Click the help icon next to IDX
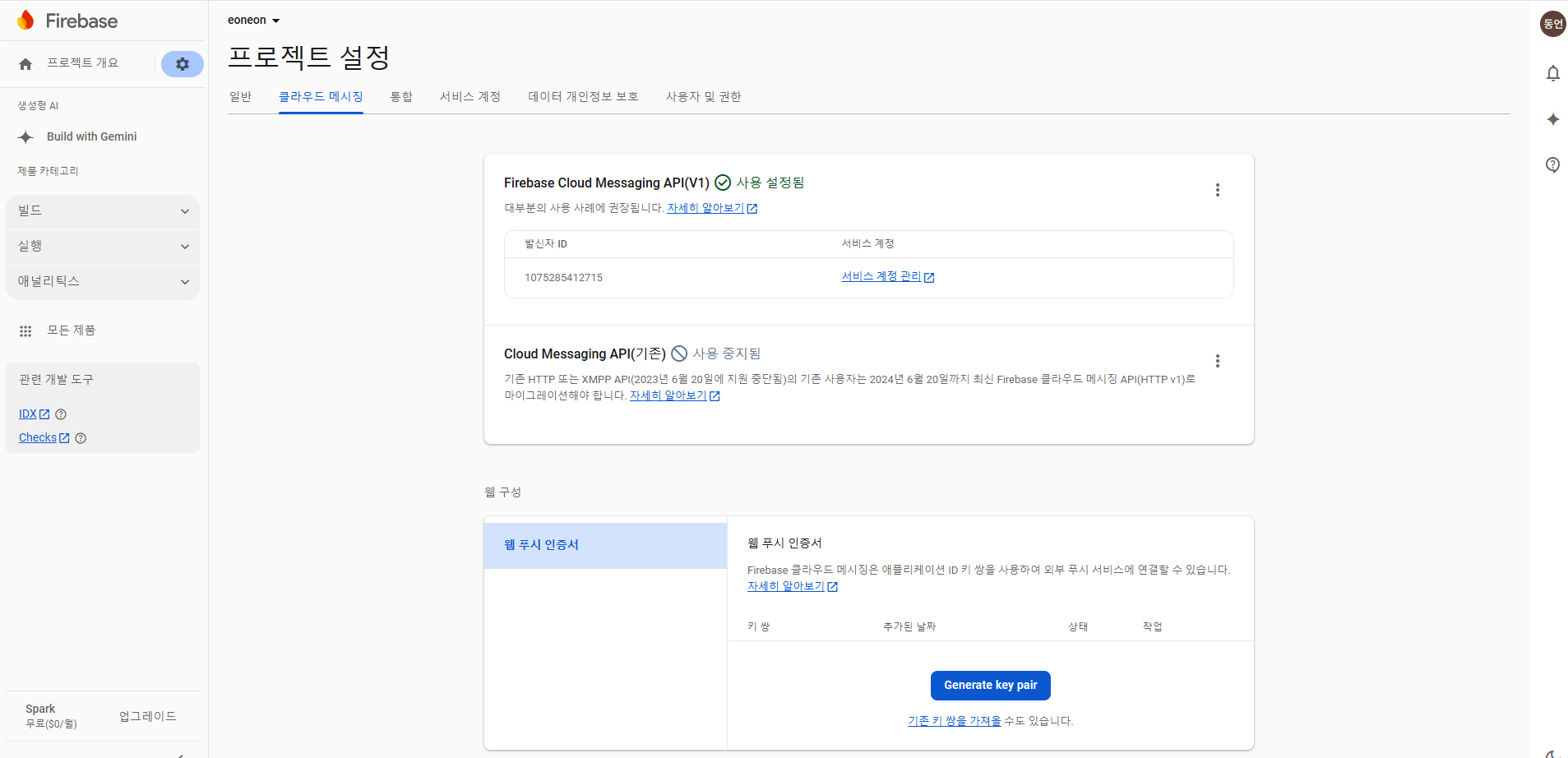Image resolution: width=1568 pixels, height=758 pixels. [61, 414]
